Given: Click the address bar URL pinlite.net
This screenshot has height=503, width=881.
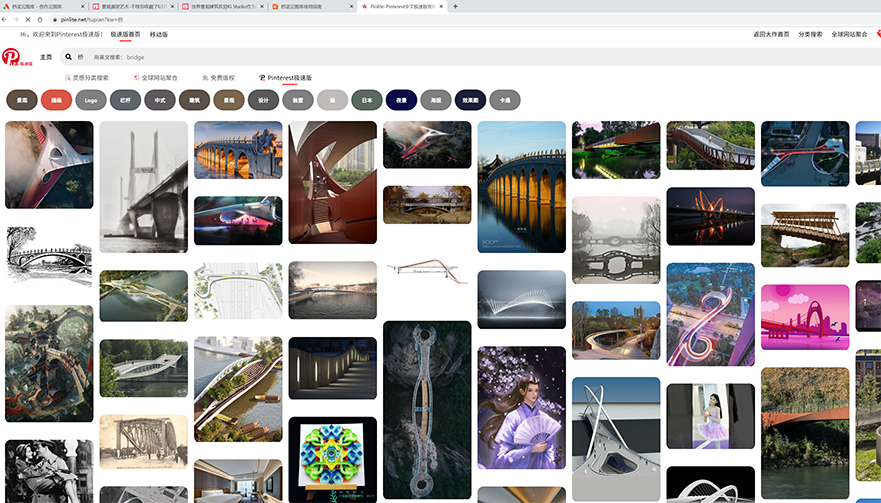Looking at the screenshot, I should [92, 20].
